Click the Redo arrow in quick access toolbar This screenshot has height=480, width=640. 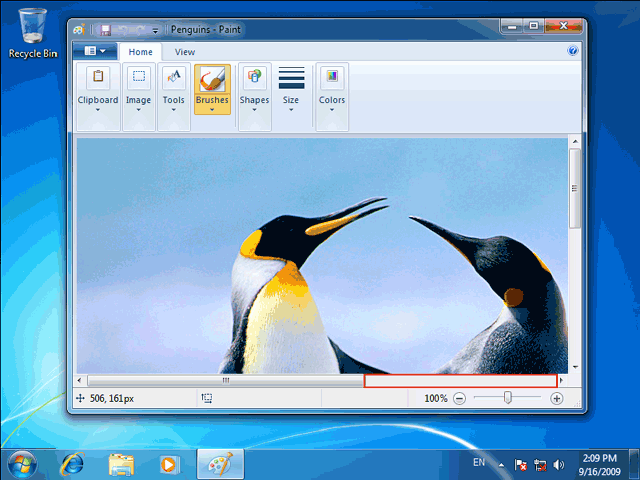point(140,30)
